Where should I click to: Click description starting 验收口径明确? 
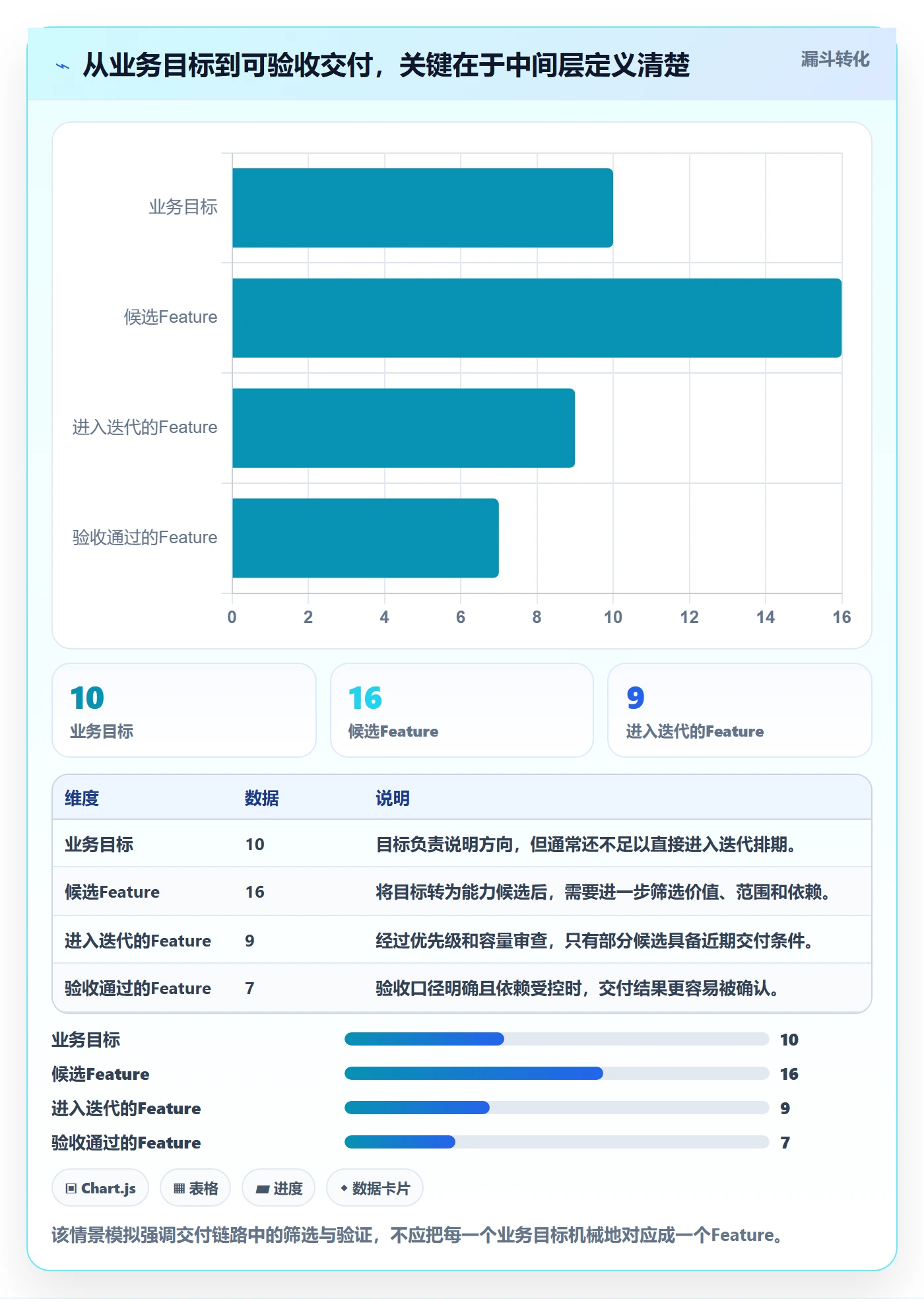pos(578,988)
